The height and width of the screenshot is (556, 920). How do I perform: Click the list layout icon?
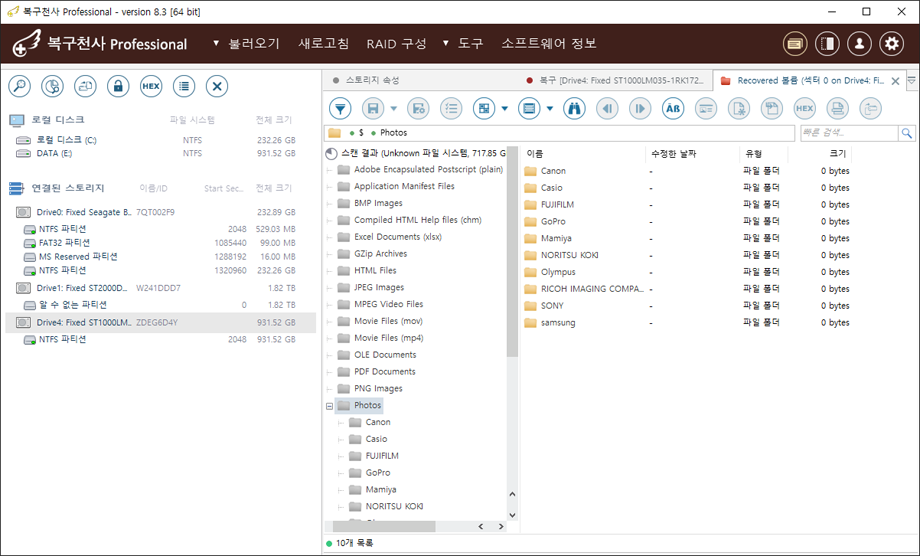pyautogui.click(x=529, y=109)
